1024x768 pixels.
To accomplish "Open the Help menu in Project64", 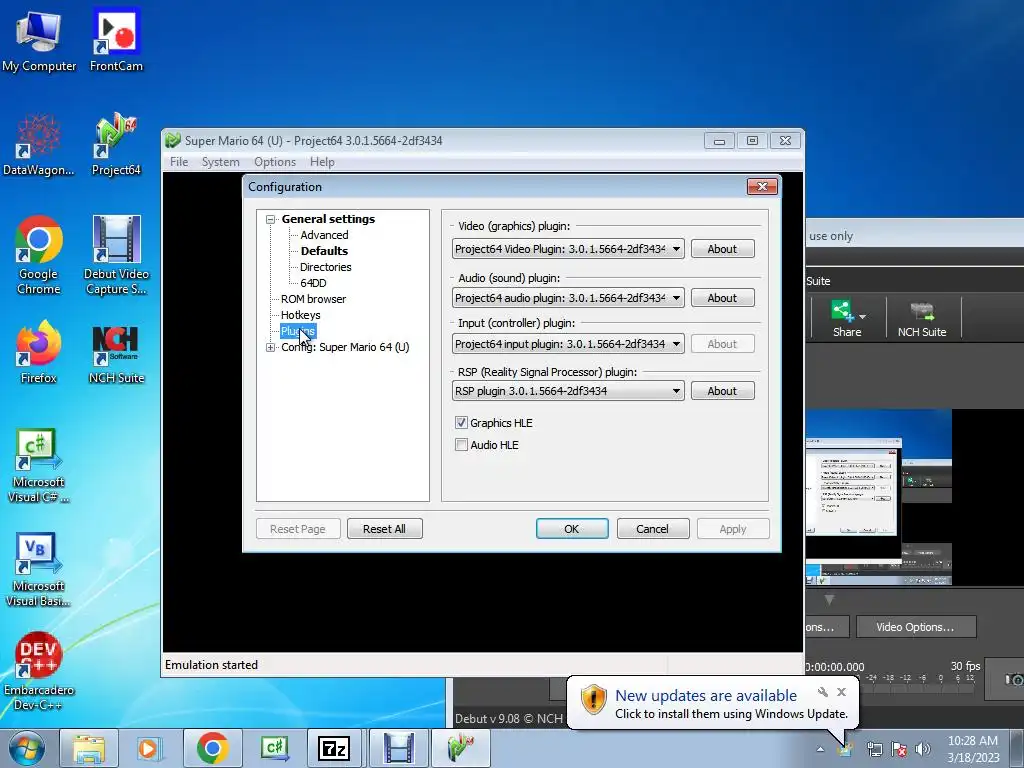I will (322, 162).
